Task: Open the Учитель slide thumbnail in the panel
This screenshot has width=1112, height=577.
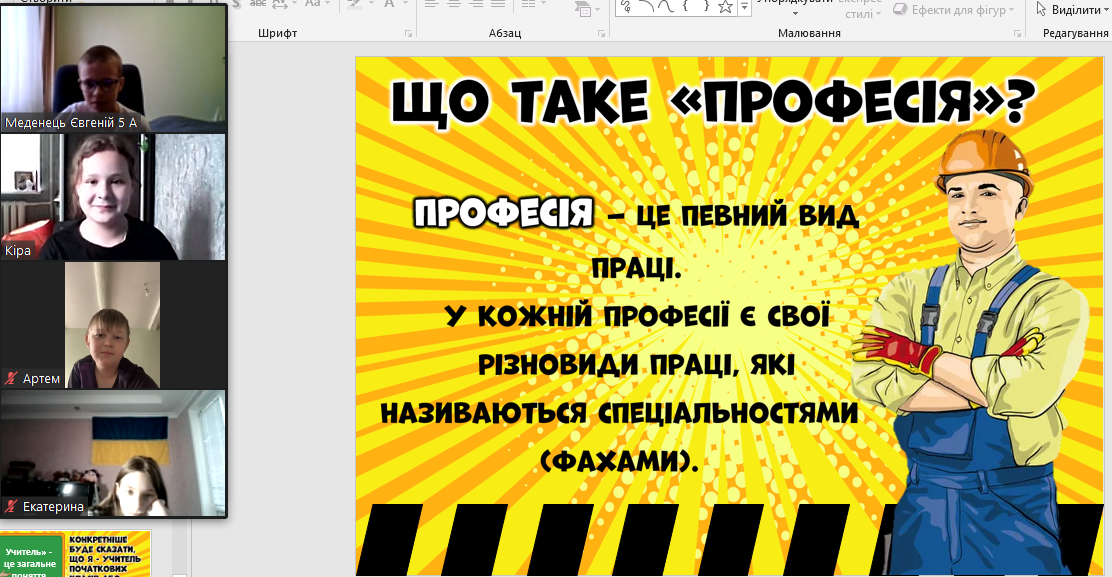Action: click(75, 553)
